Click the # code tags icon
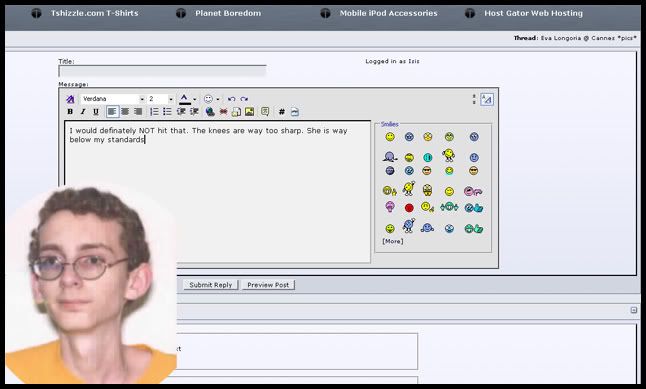Screen dimensions: 646x389 click(x=282, y=112)
